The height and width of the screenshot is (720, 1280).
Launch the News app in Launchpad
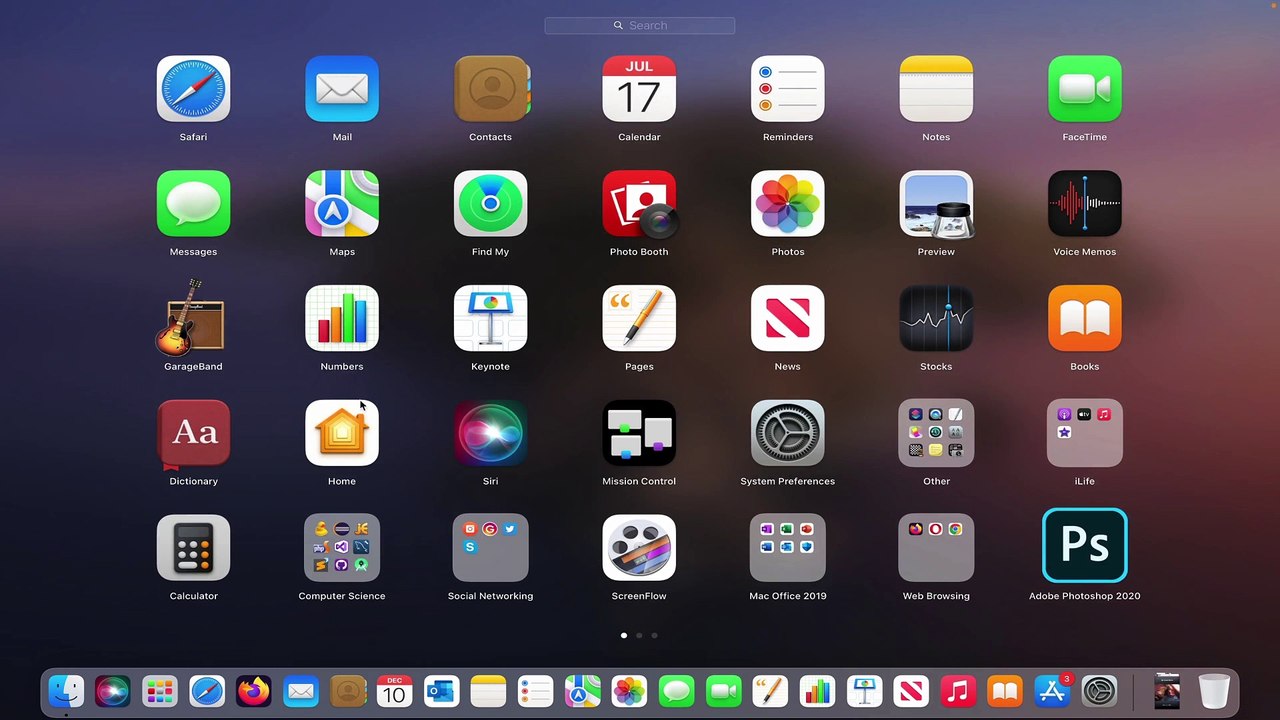[x=788, y=318]
